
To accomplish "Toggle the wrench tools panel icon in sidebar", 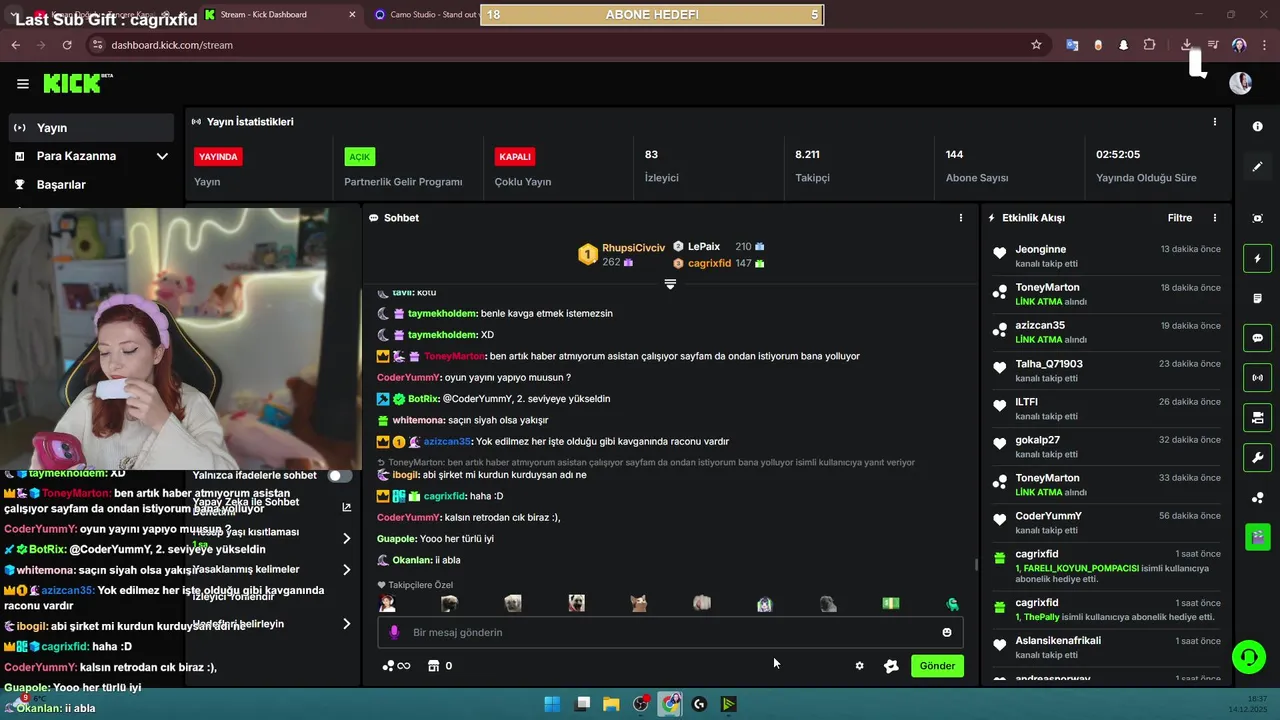I will (x=1257, y=458).
